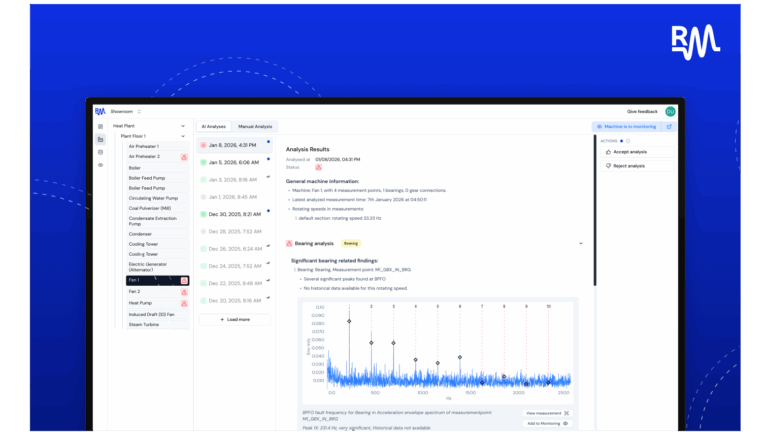Click the red alarm icon of Jan 8 analysis

tap(203, 145)
